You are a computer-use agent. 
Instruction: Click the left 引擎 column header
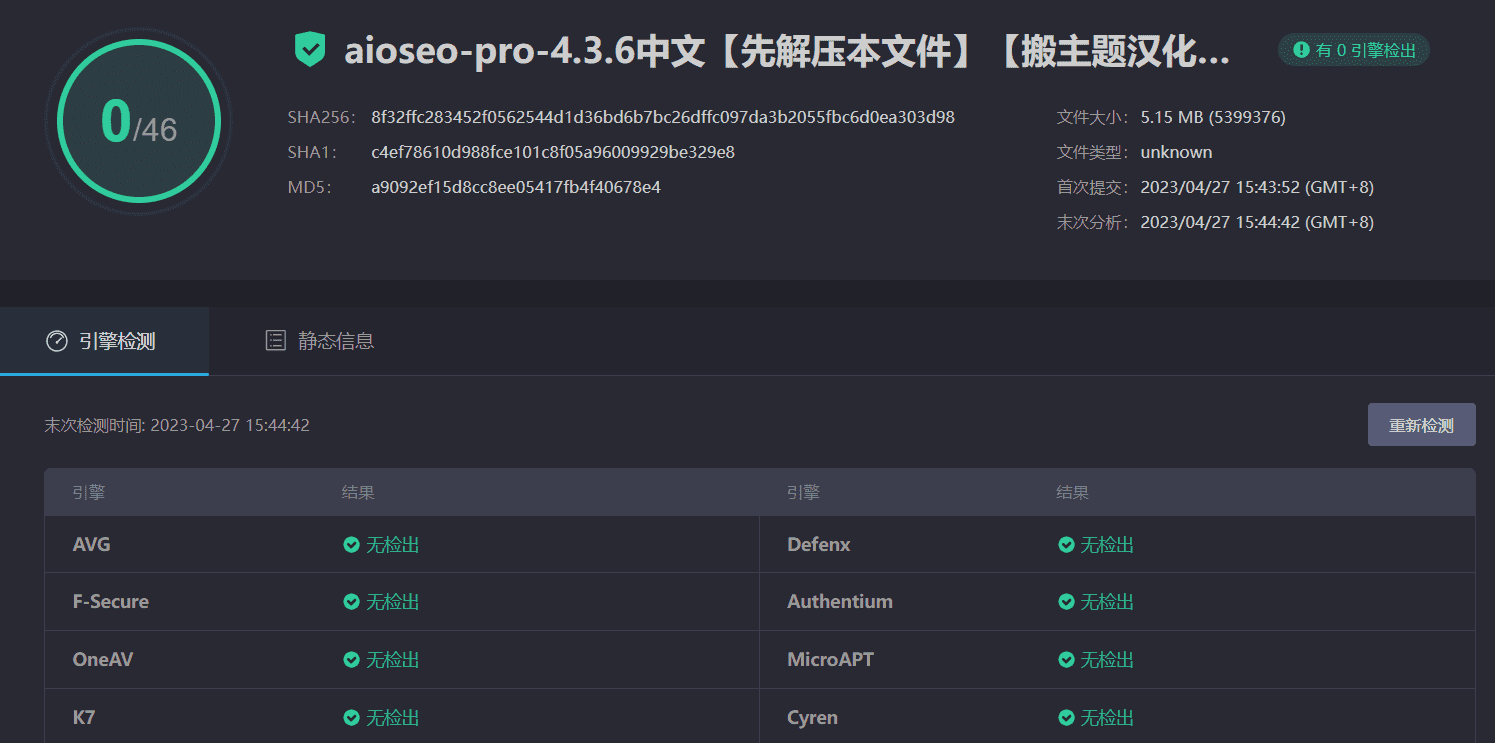pyautogui.click(x=89, y=493)
